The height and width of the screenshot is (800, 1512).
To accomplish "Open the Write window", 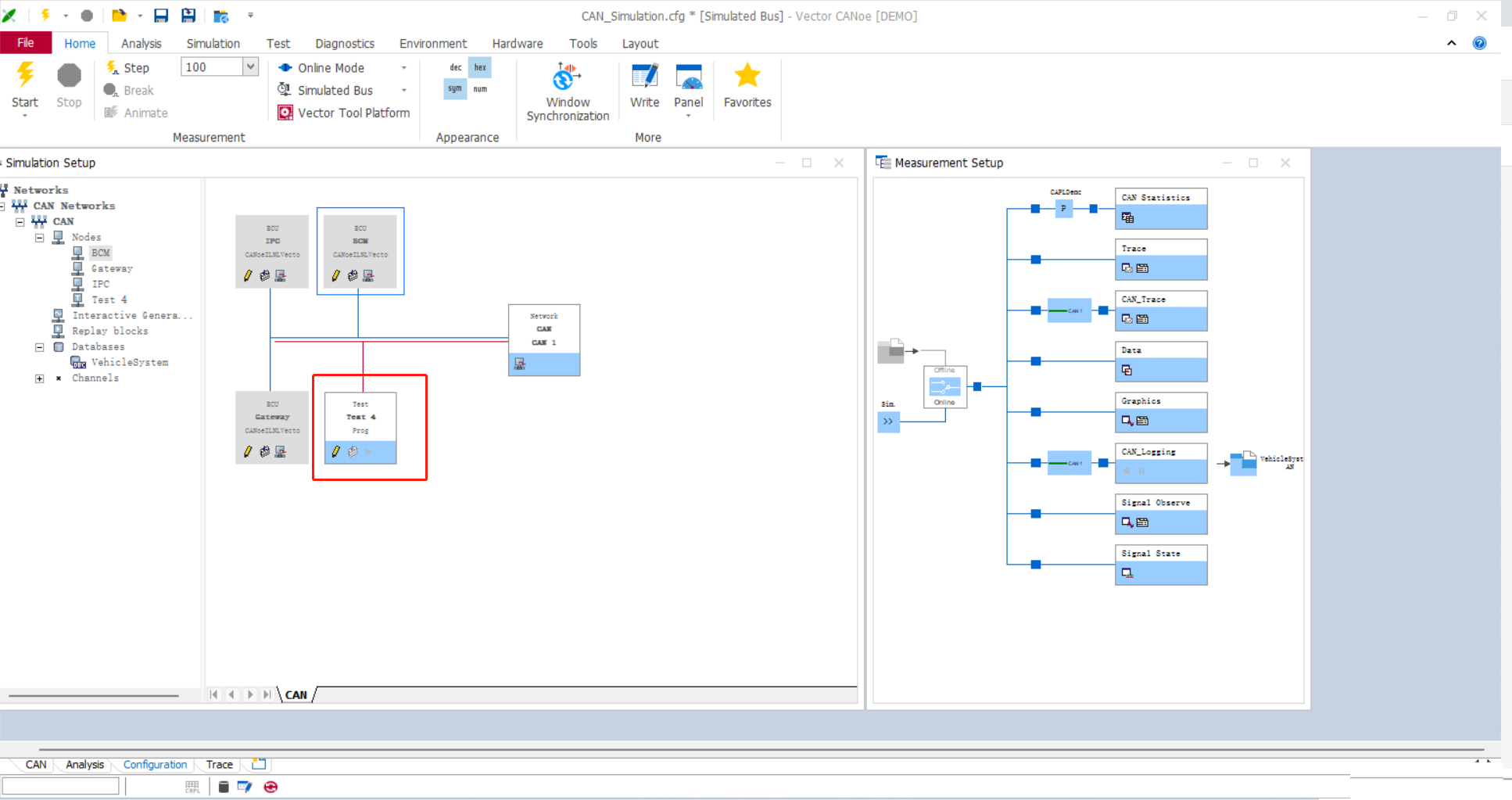I will click(x=644, y=86).
